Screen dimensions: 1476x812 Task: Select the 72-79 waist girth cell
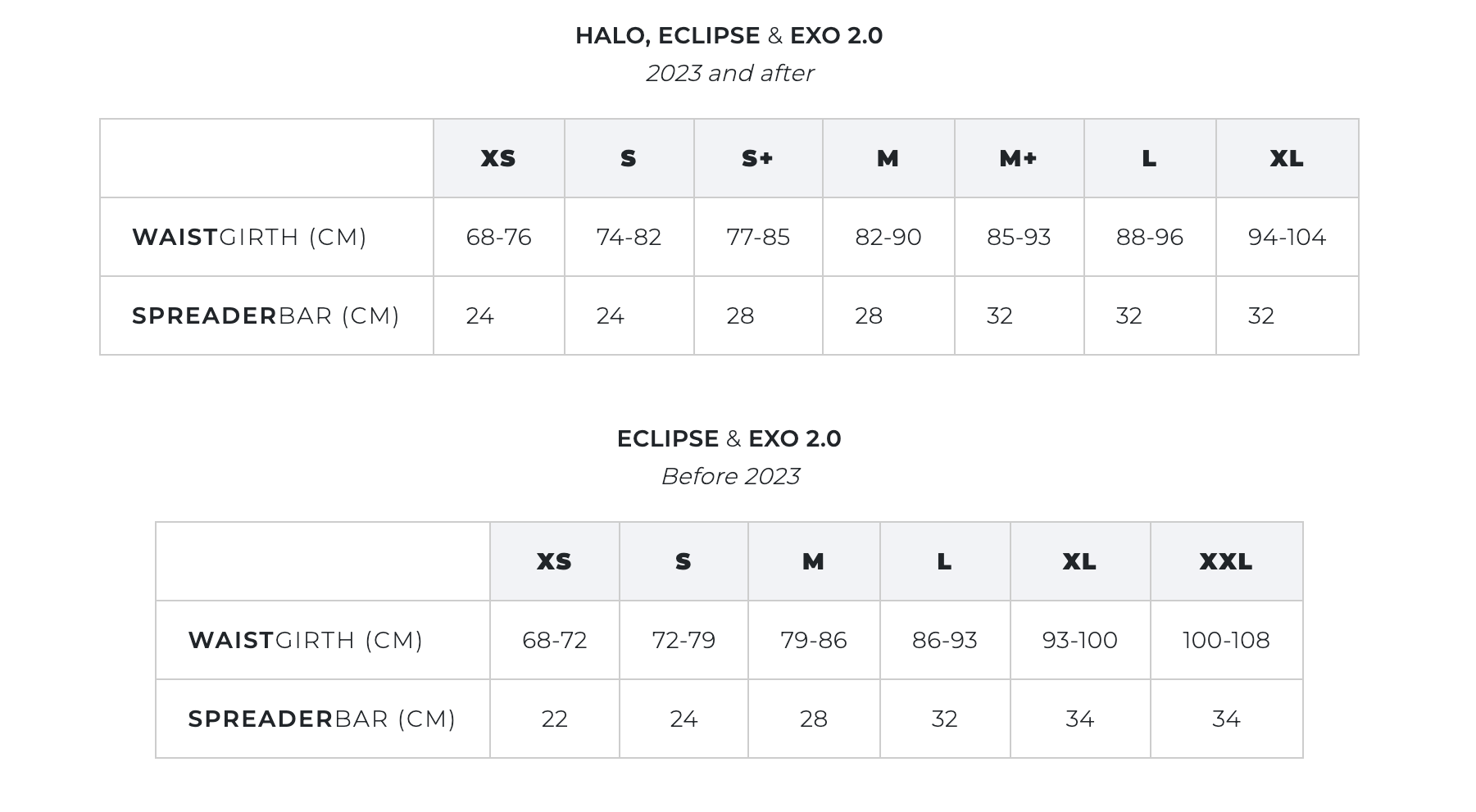[x=684, y=640]
